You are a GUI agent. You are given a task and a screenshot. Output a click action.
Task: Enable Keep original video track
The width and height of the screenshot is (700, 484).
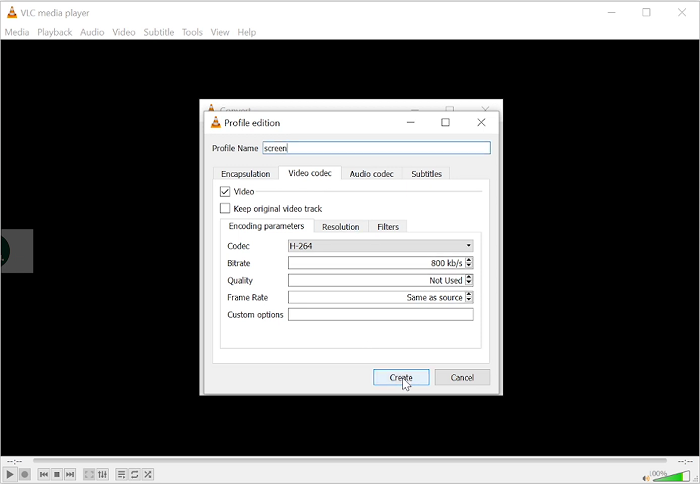pyautogui.click(x=225, y=209)
